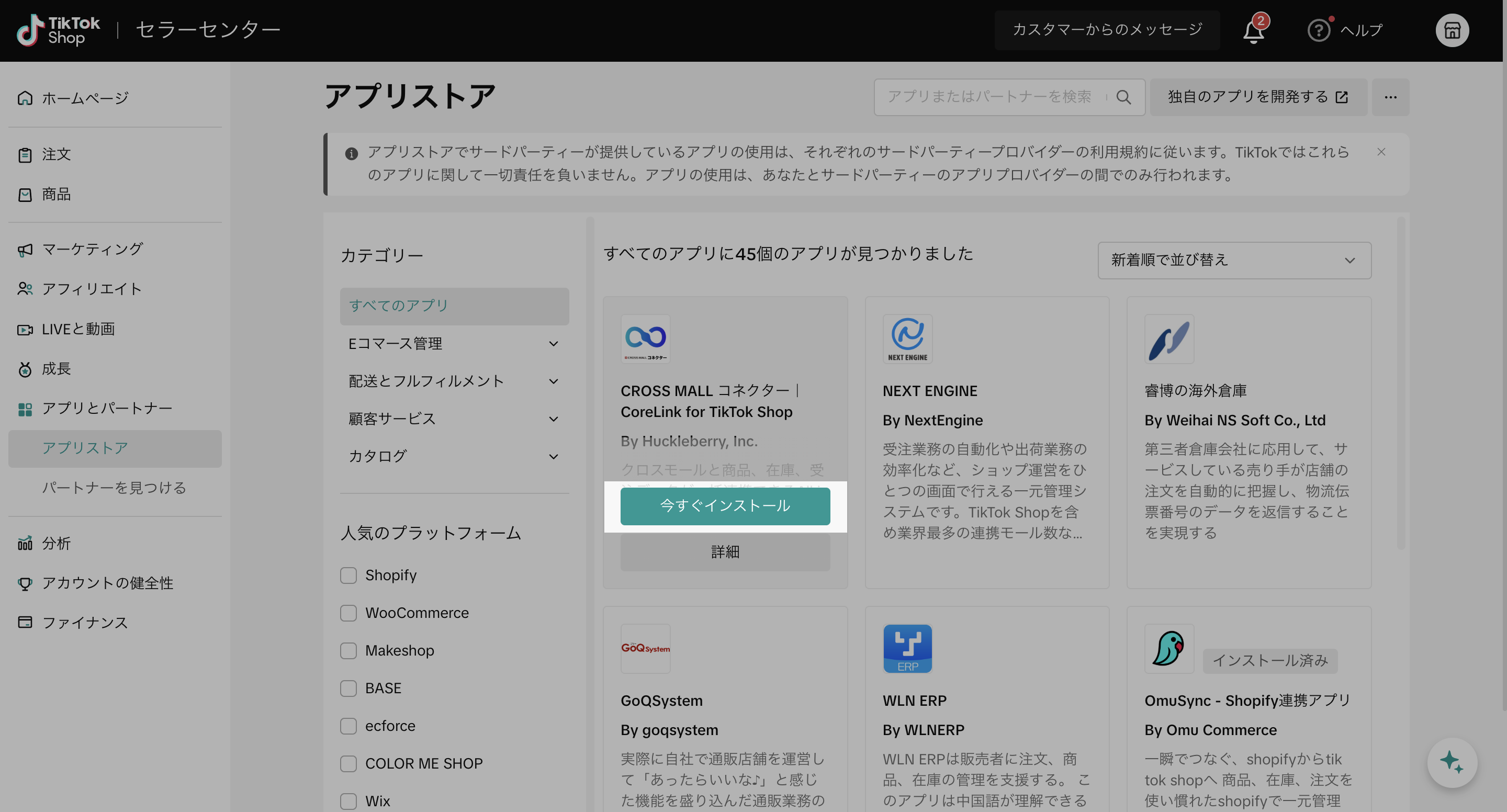
Task: Dismiss the third-party notice banner
Action: click(x=1381, y=152)
